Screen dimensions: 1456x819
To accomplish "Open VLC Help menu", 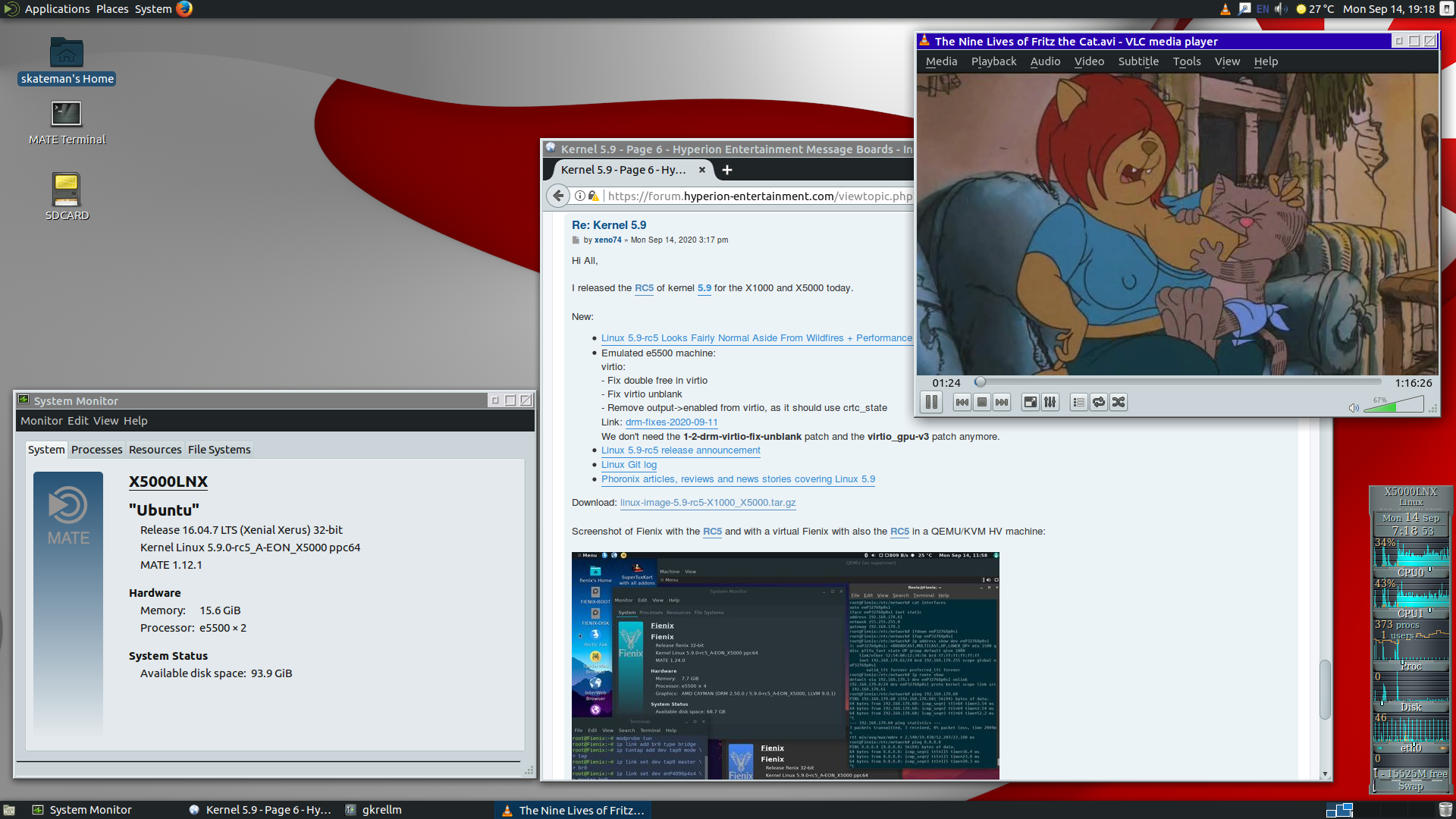I will (1266, 61).
